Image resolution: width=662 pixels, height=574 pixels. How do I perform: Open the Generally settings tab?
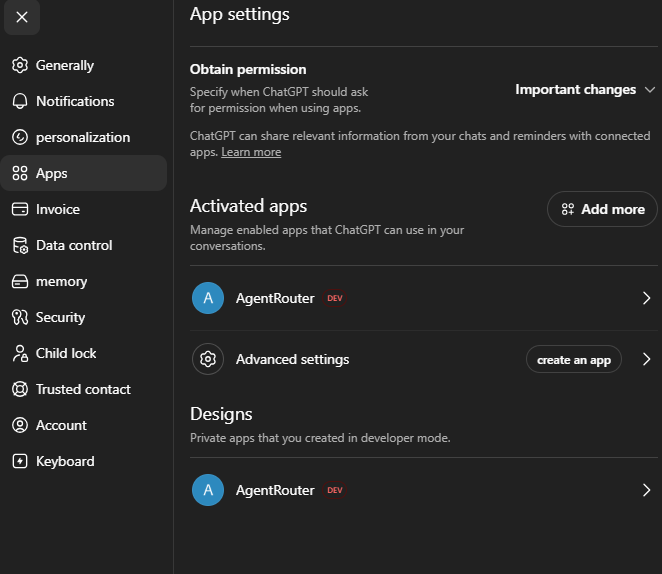pyautogui.click(x=84, y=65)
